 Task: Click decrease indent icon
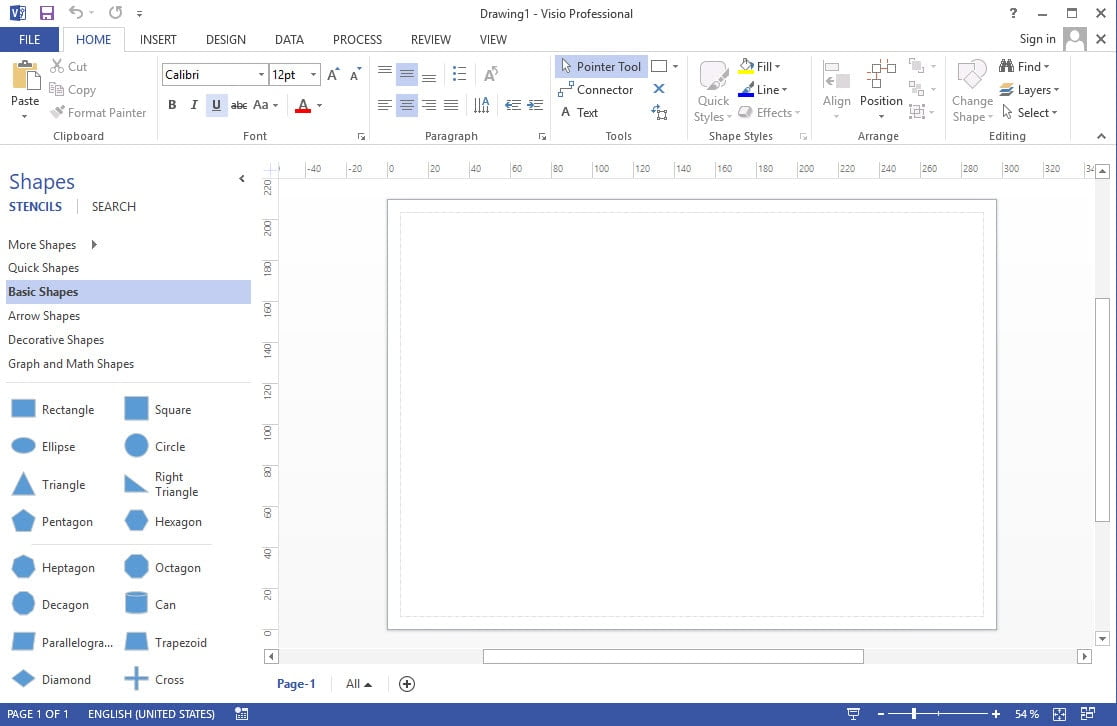pyautogui.click(x=513, y=105)
